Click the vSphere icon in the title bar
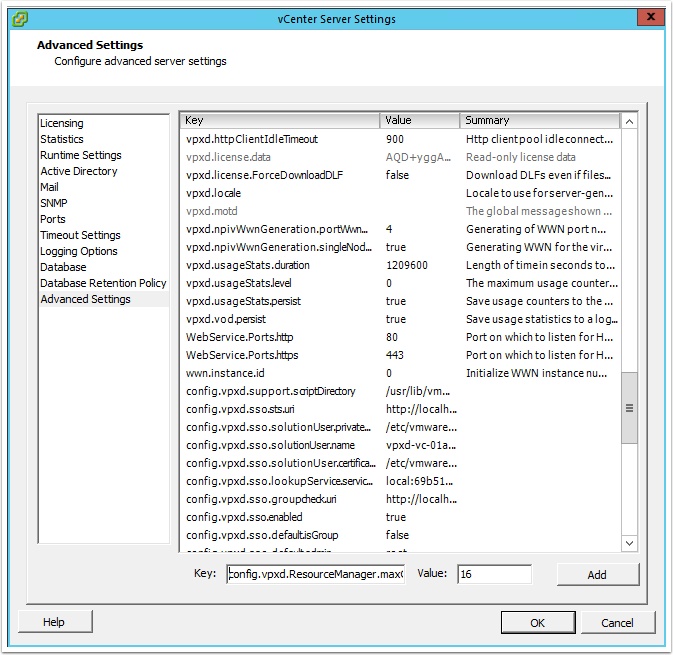Viewport: 673px width, 655px height. coord(20,19)
